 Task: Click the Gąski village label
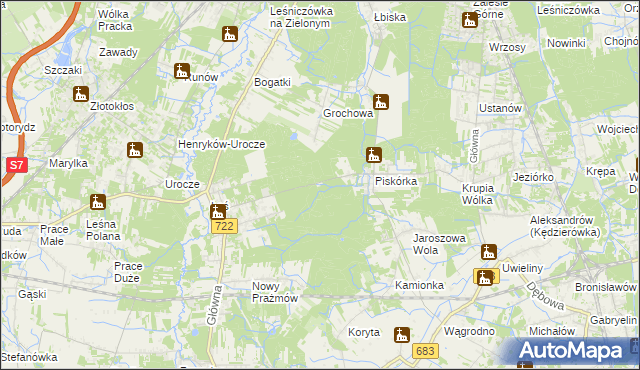click(32, 294)
